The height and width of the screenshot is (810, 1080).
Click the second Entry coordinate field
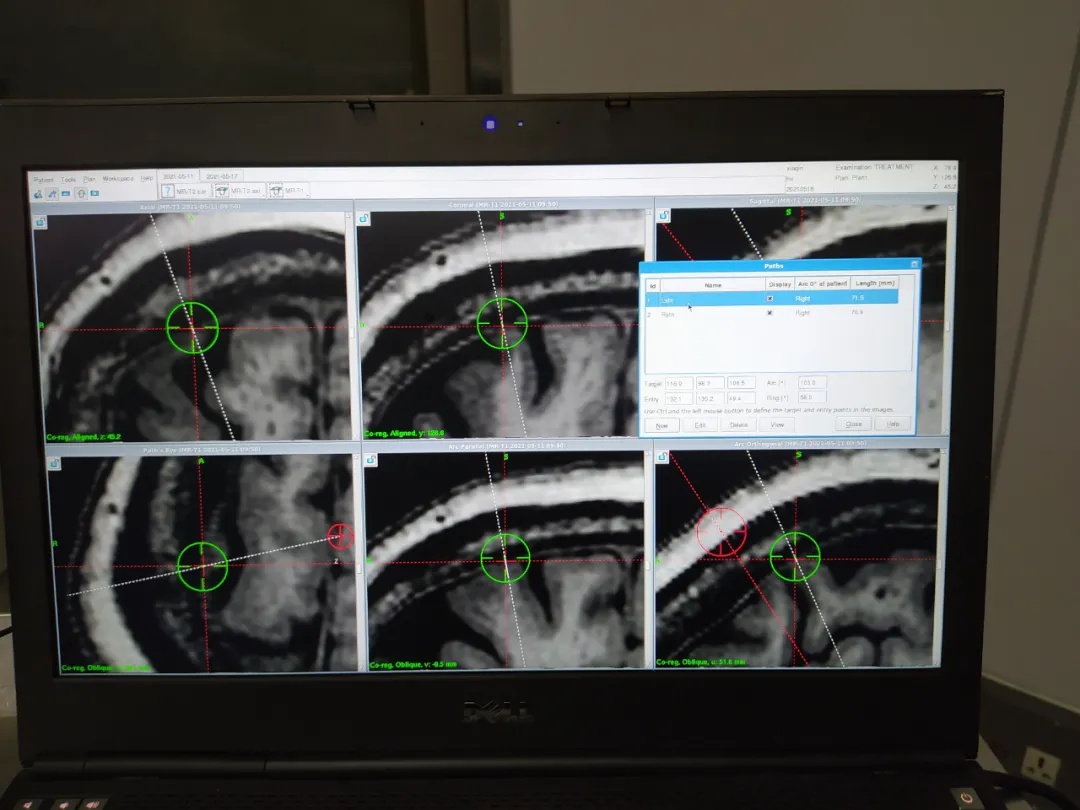click(x=709, y=398)
